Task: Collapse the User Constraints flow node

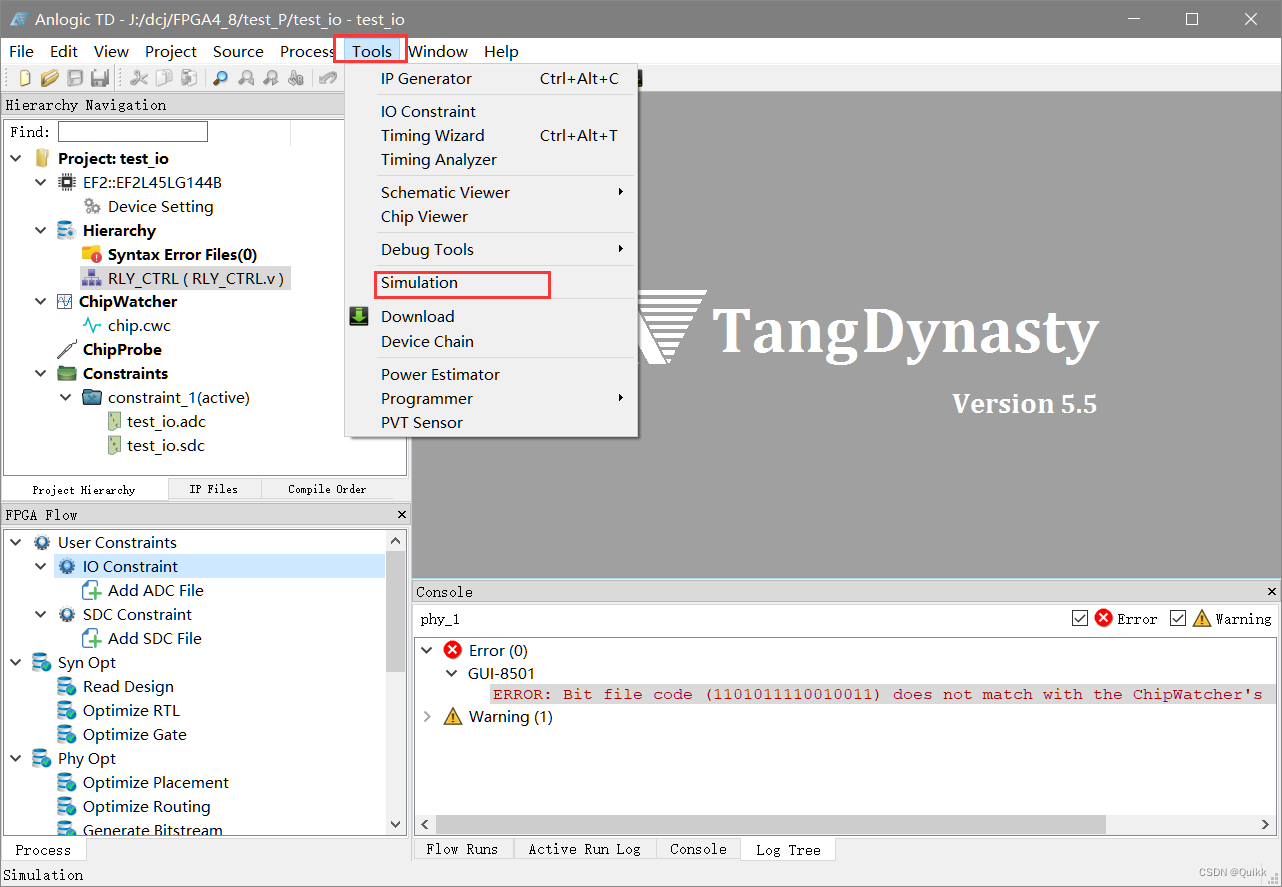Action: pyautogui.click(x=16, y=542)
